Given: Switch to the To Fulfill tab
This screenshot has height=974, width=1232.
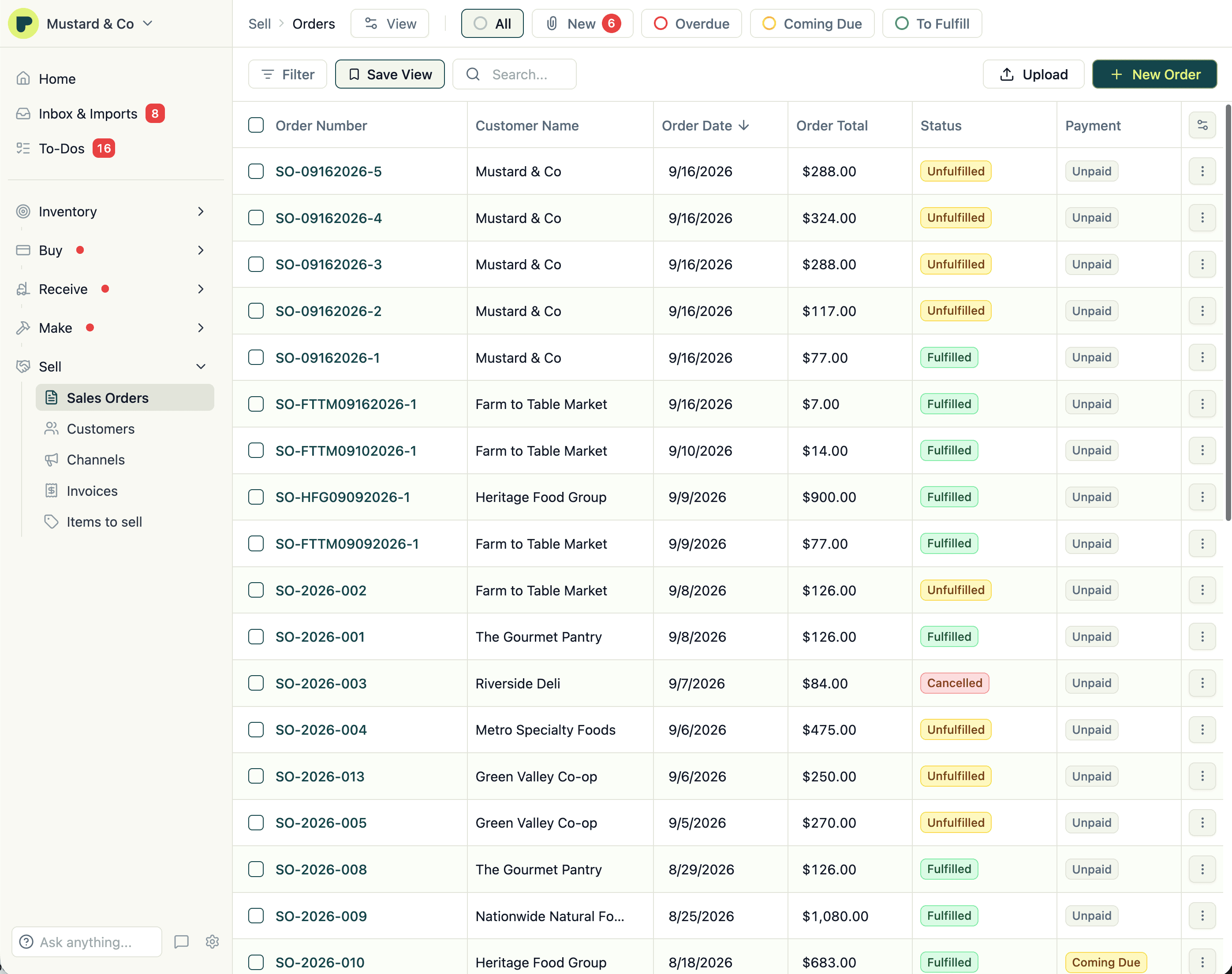Looking at the screenshot, I should click(932, 24).
